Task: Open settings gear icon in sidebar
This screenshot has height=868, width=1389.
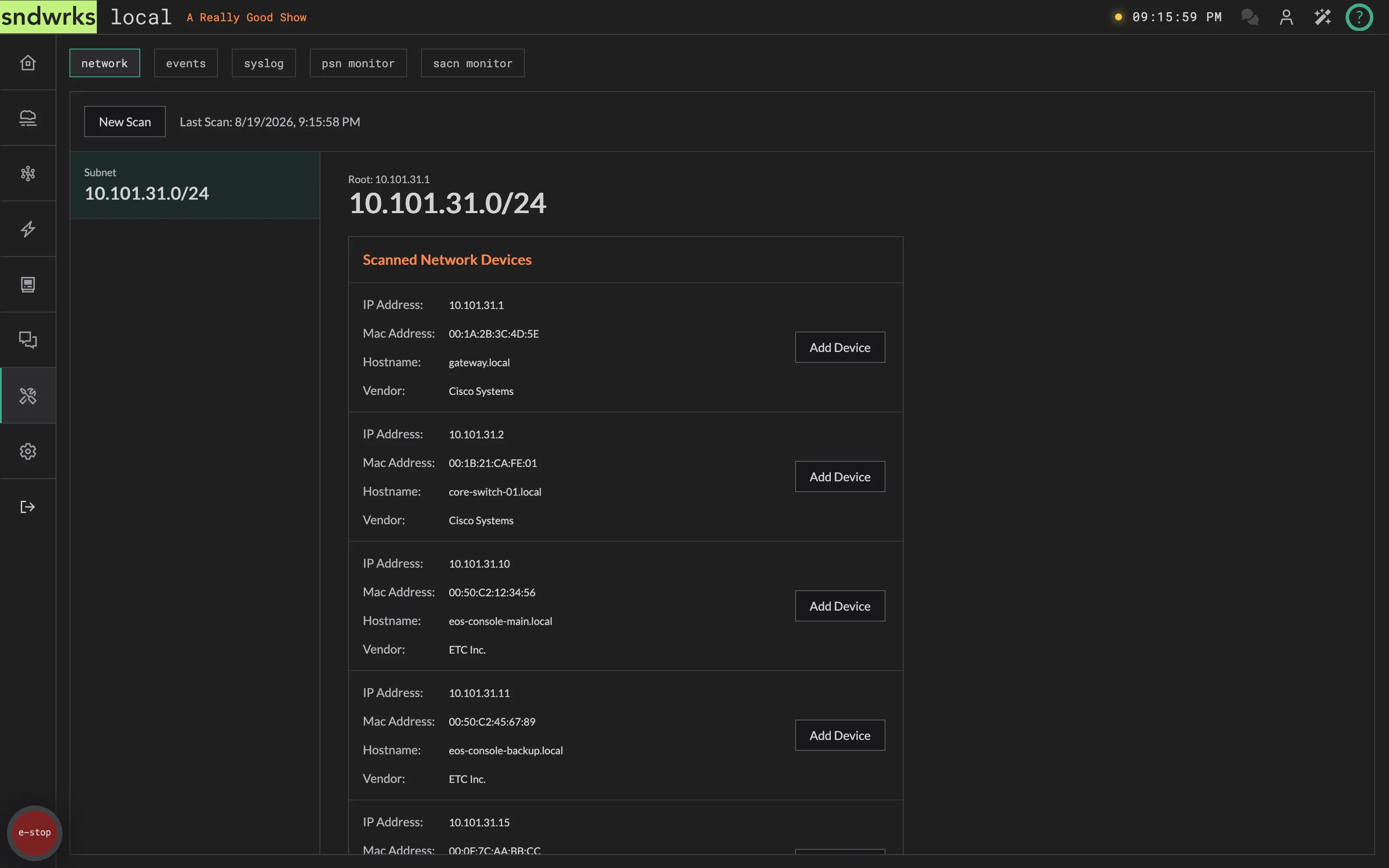Action: click(27, 451)
